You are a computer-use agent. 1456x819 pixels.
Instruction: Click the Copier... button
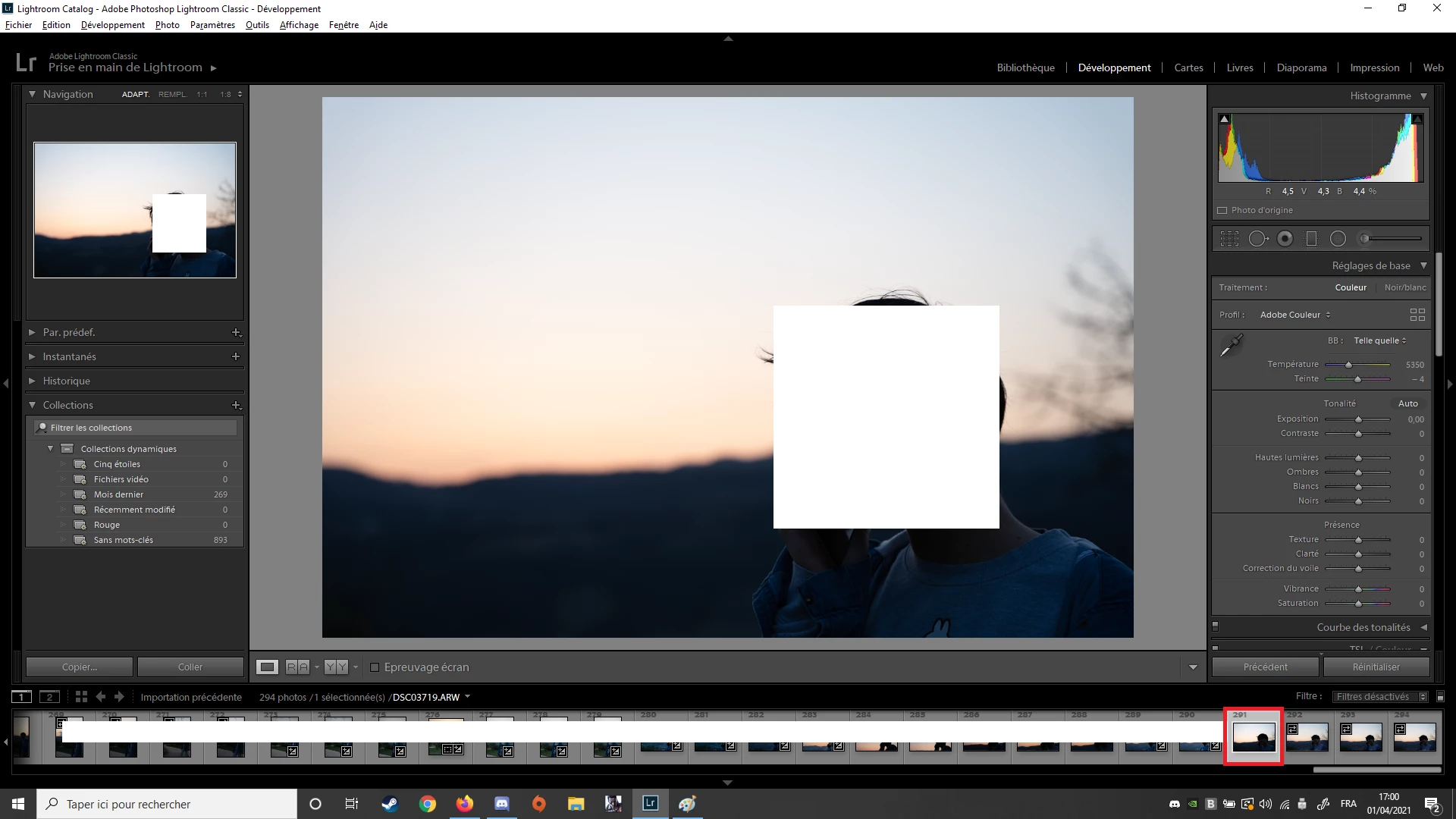pyautogui.click(x=80, y=667)
